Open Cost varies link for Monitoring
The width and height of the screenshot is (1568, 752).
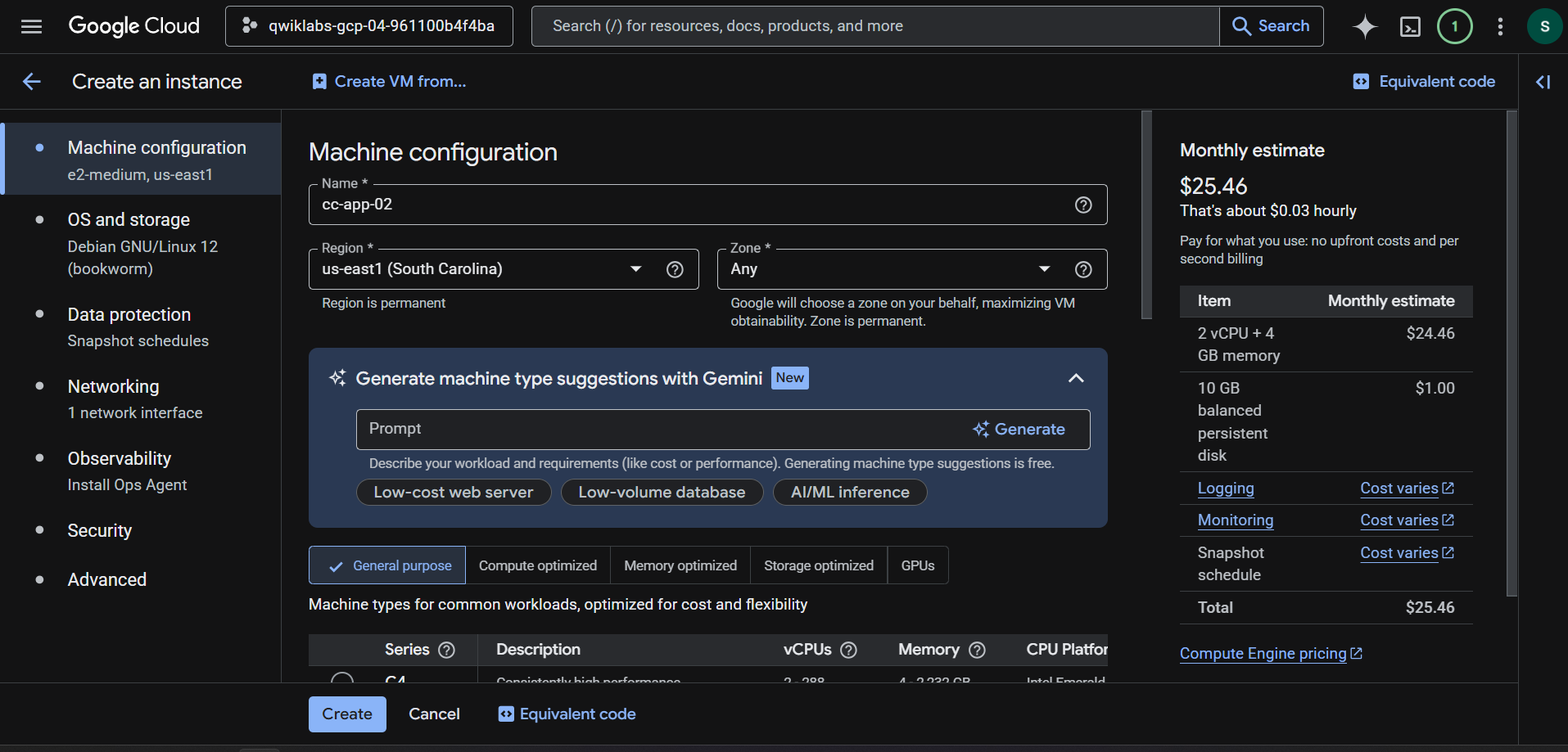(x=1408, y=520)
